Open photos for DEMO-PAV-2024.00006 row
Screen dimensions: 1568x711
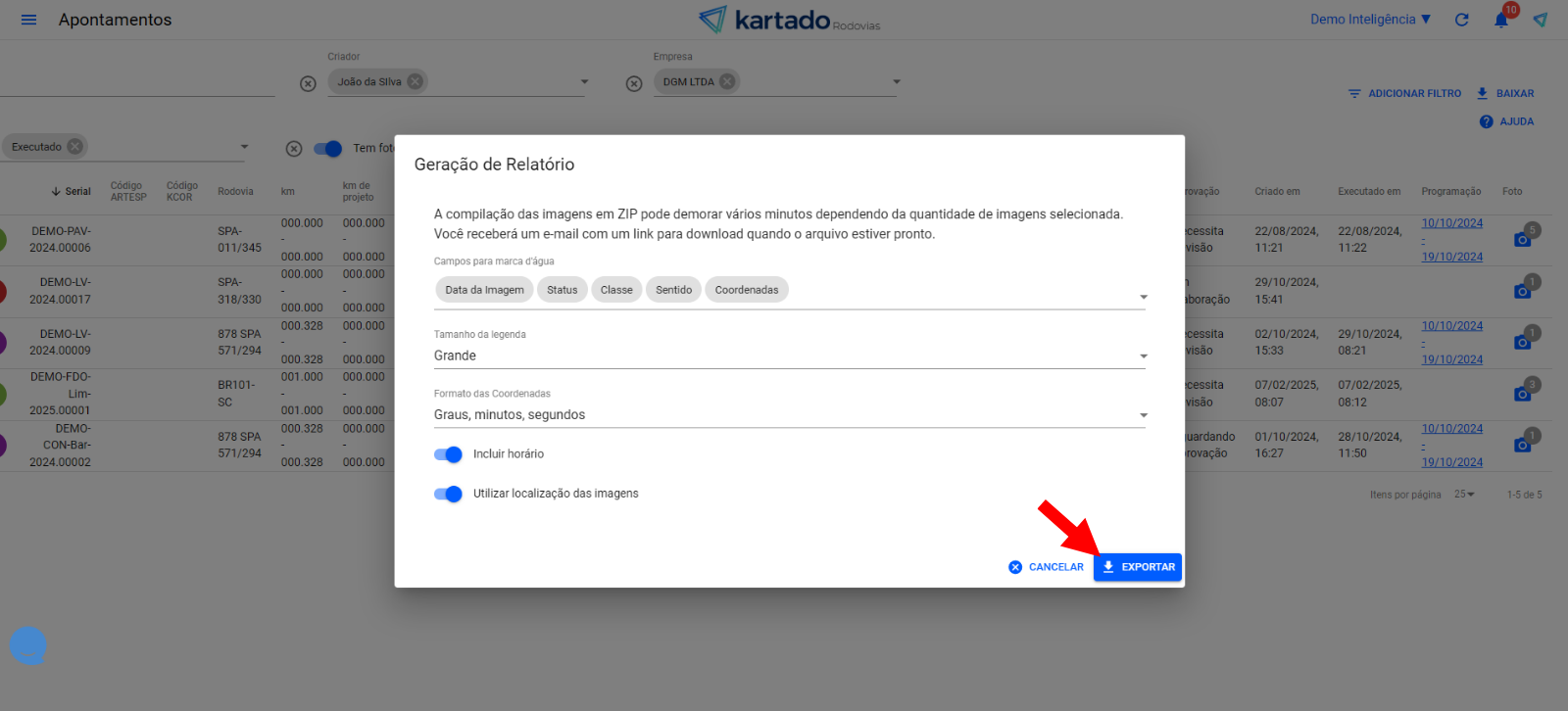[1522, 239]
